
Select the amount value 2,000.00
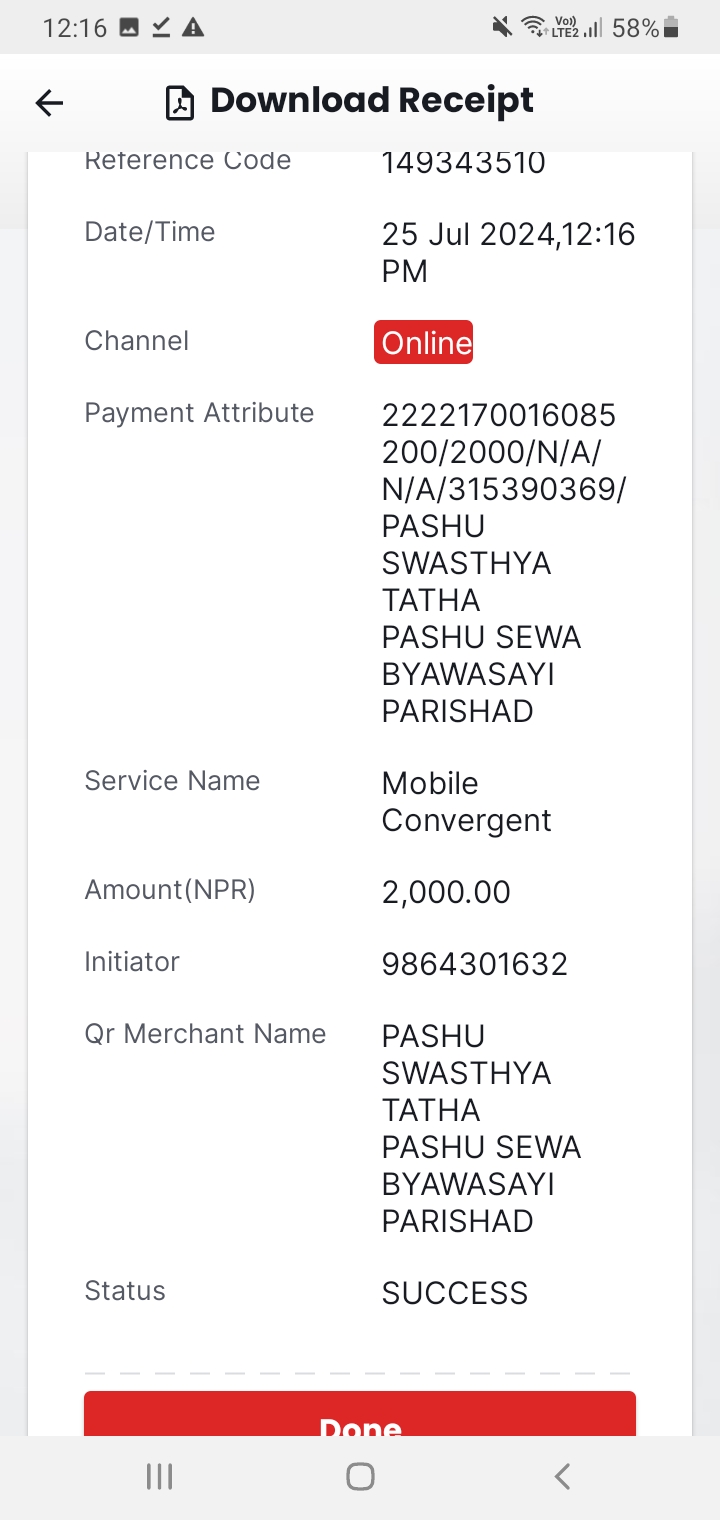pos(446,892)
